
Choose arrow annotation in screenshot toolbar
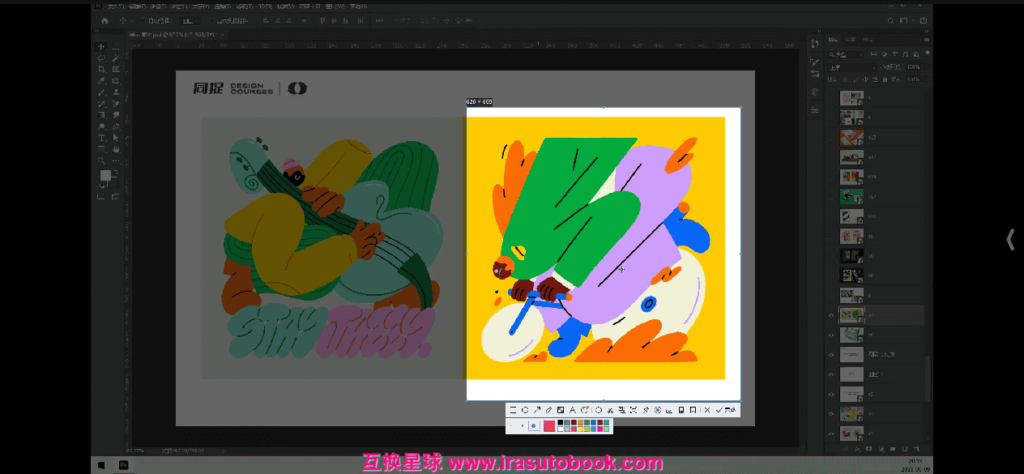(x=537, y=410)
